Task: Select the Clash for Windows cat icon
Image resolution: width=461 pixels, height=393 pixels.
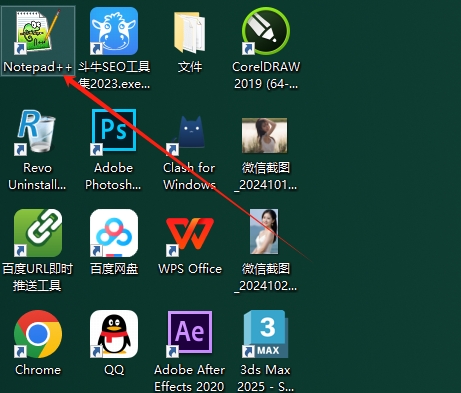Action: tap(187, 135)
